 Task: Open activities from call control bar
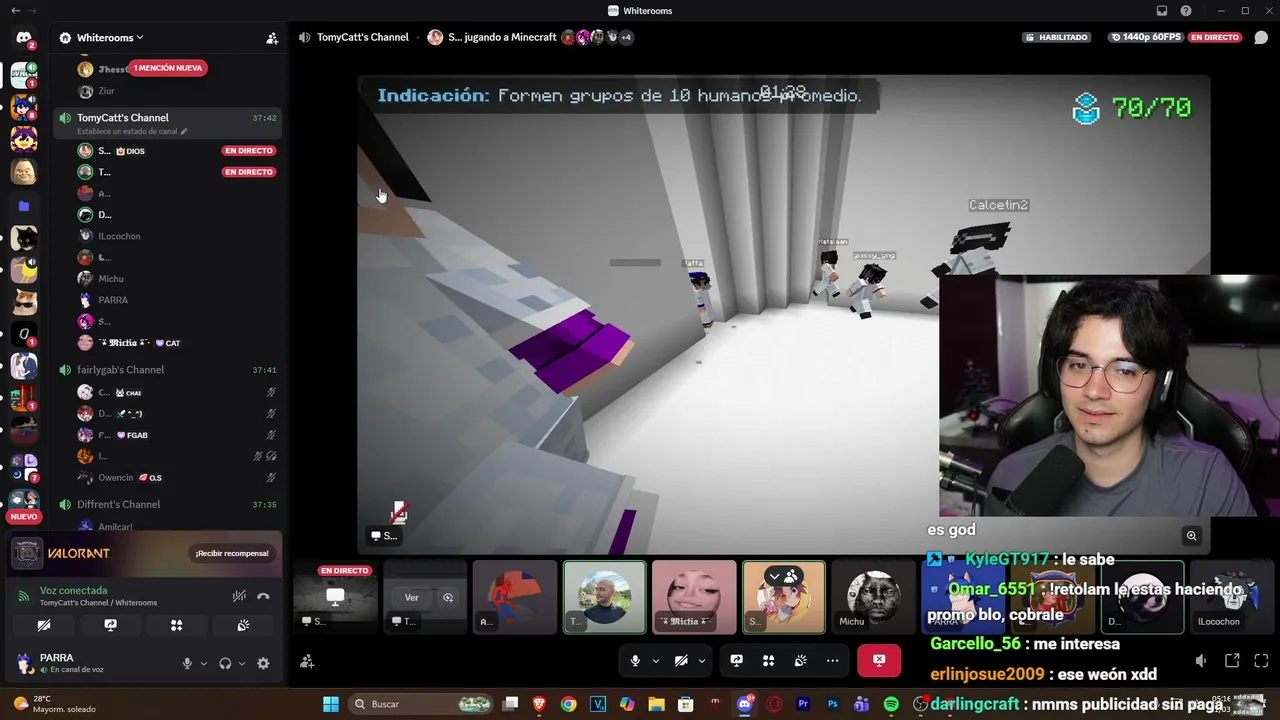768,660
